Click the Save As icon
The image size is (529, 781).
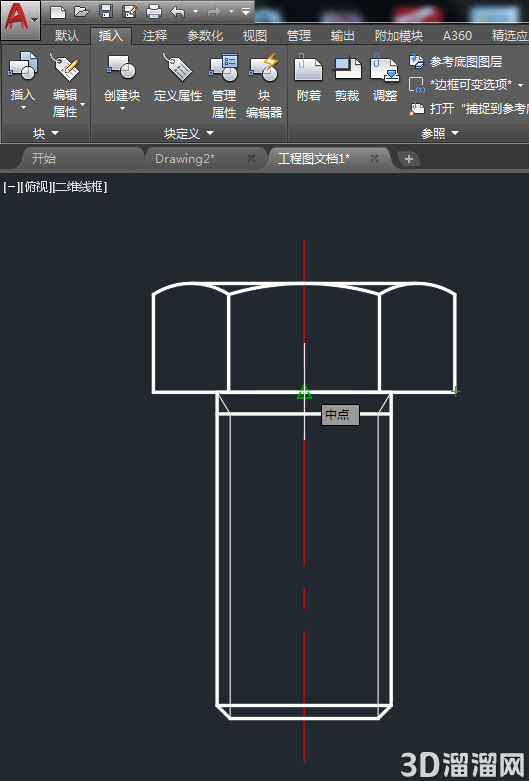(x=130, y=11)
